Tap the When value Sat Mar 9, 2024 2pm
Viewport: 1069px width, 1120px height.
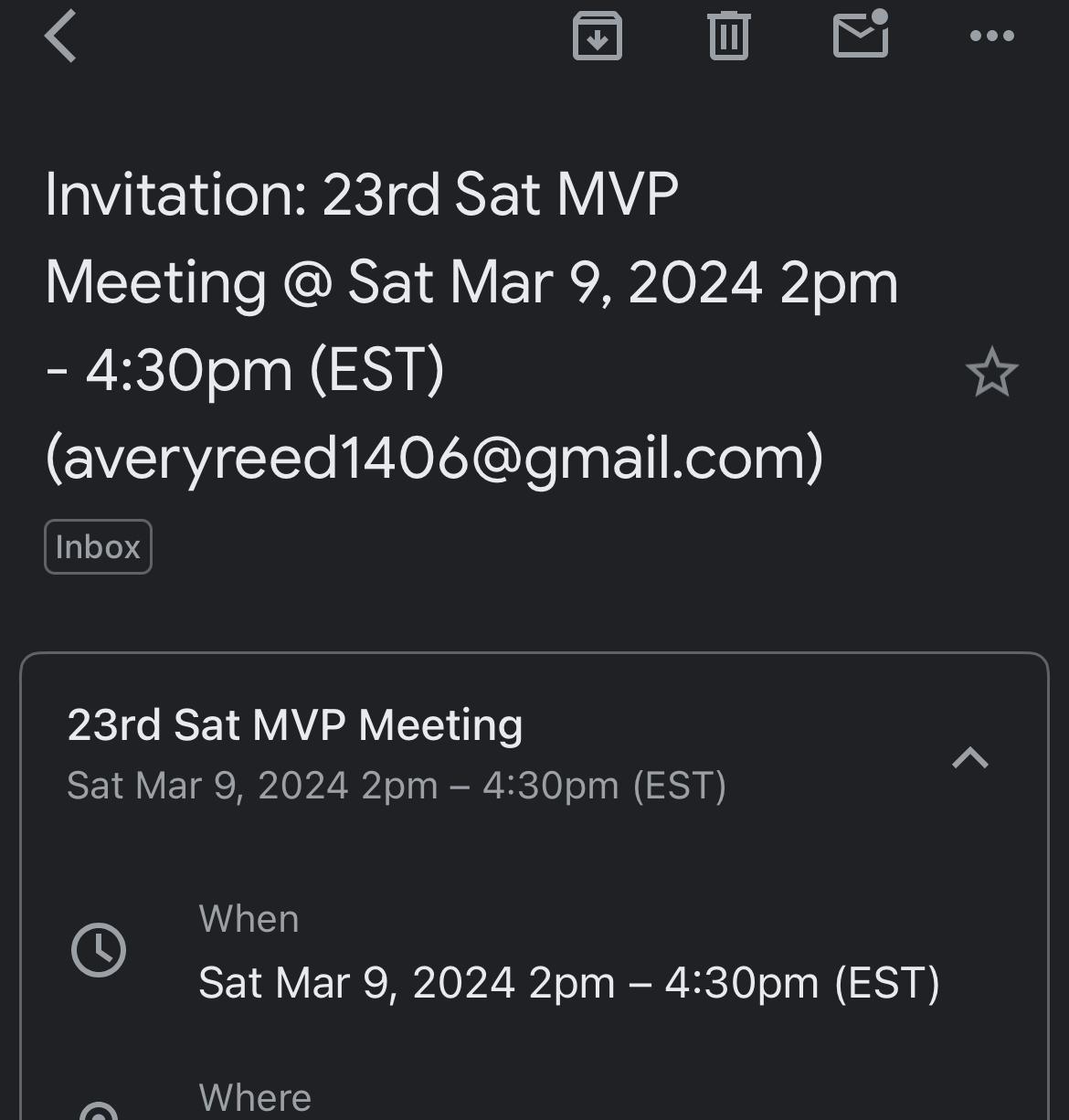[568, 983]
